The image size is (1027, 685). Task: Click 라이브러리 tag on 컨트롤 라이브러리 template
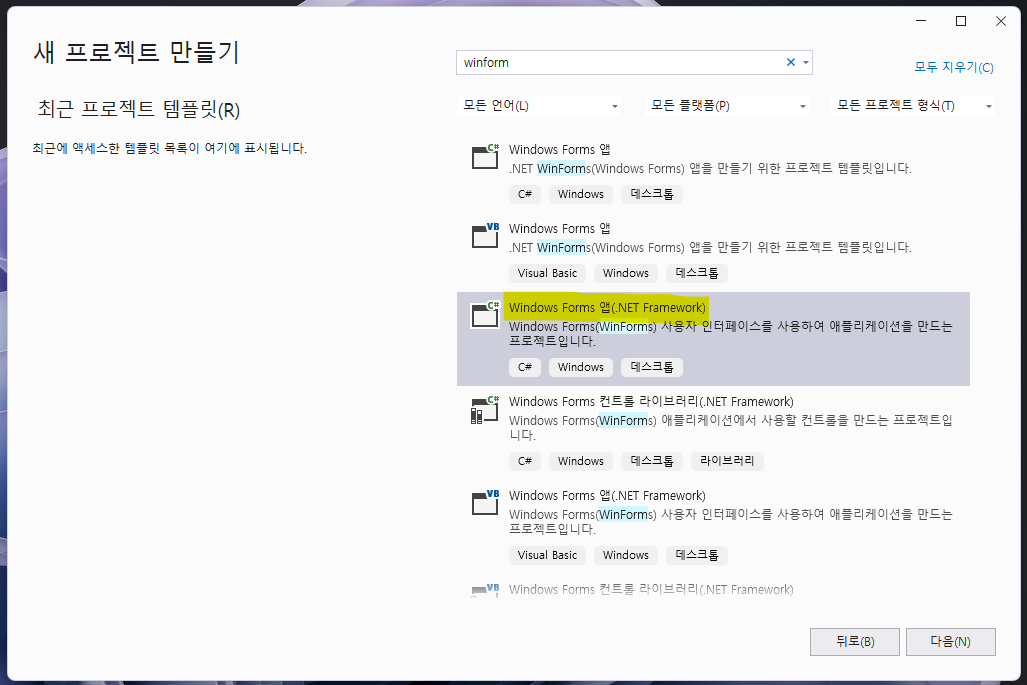pyautogui.click(x=727, y=461)
